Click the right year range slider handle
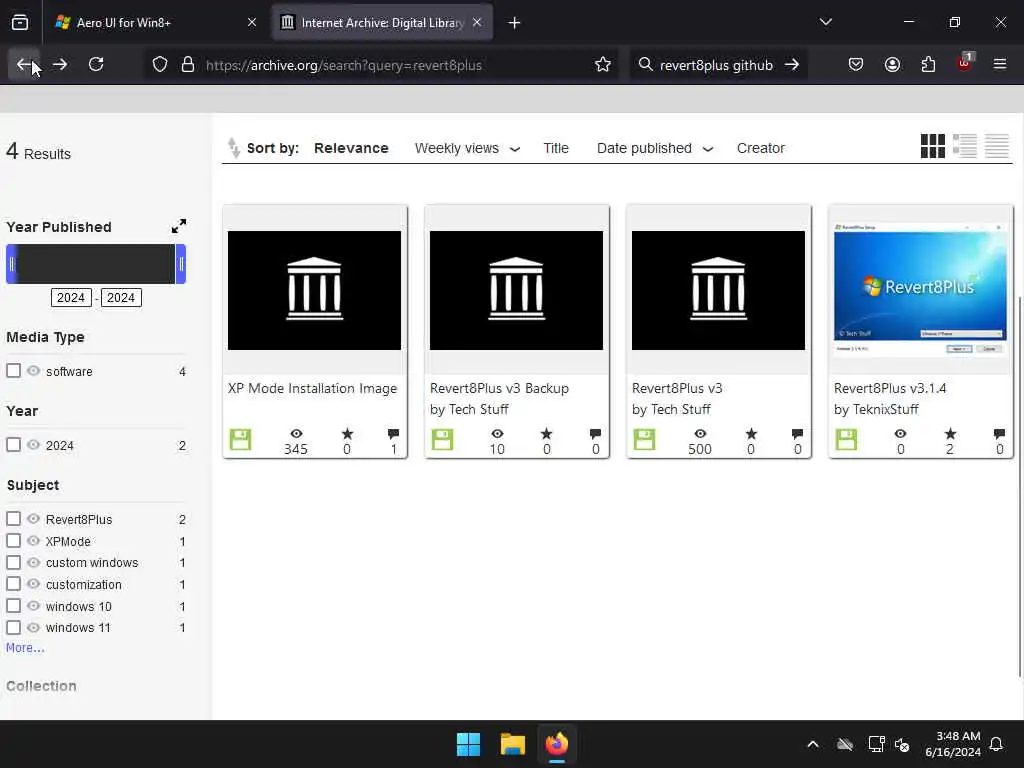The height and width of the screenshot is (768, 1024). pos(181,264)
